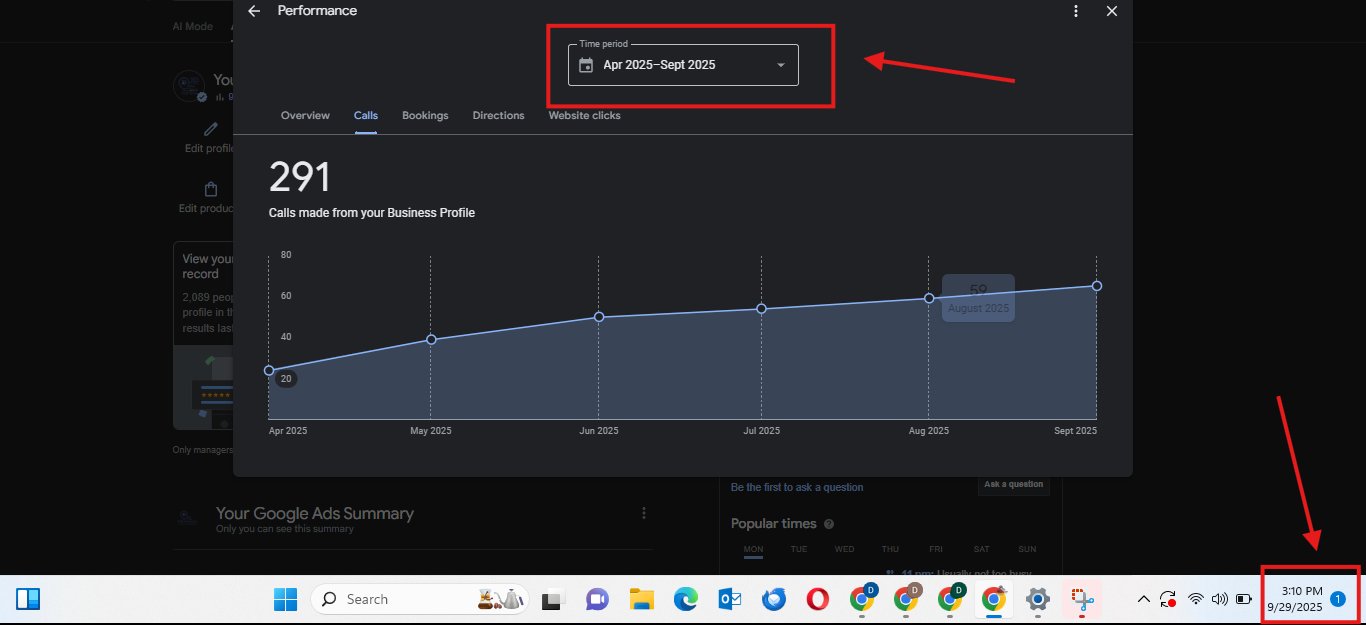Click the AI Mode tab in background page
Viewport: 1366px width, 625px height.
193,26
